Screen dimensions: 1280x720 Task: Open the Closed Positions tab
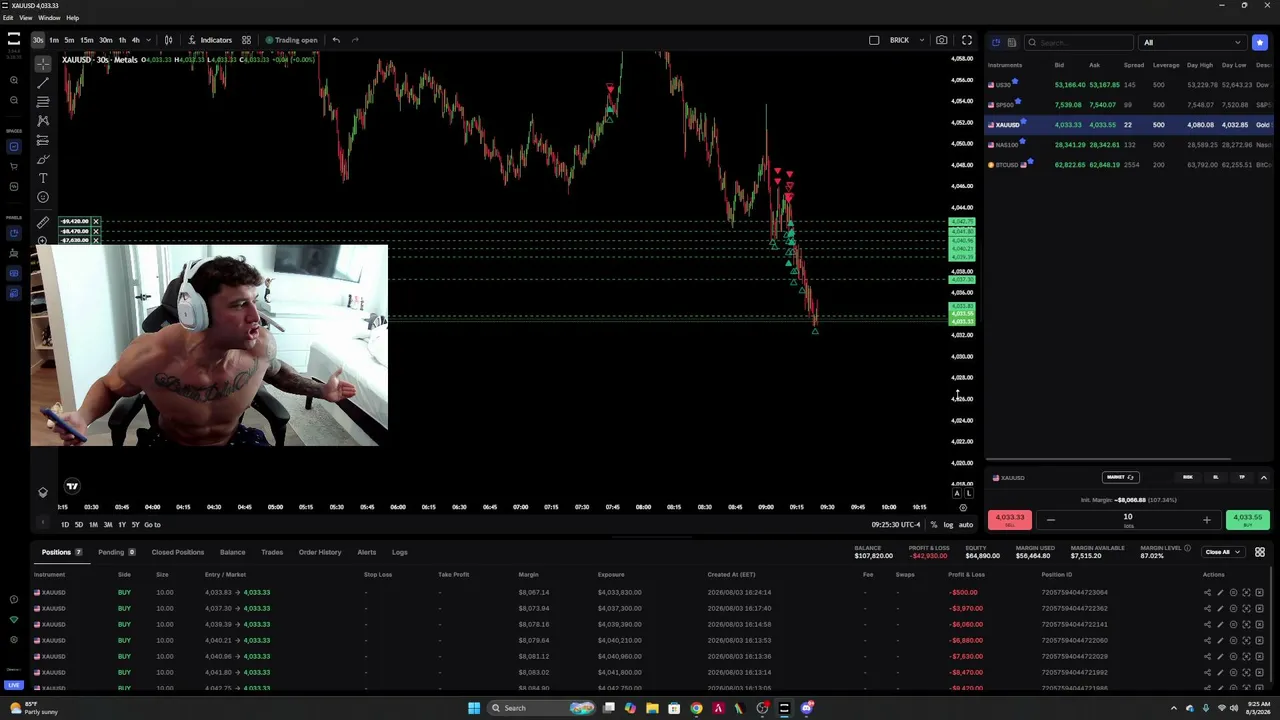click(178, 552)
